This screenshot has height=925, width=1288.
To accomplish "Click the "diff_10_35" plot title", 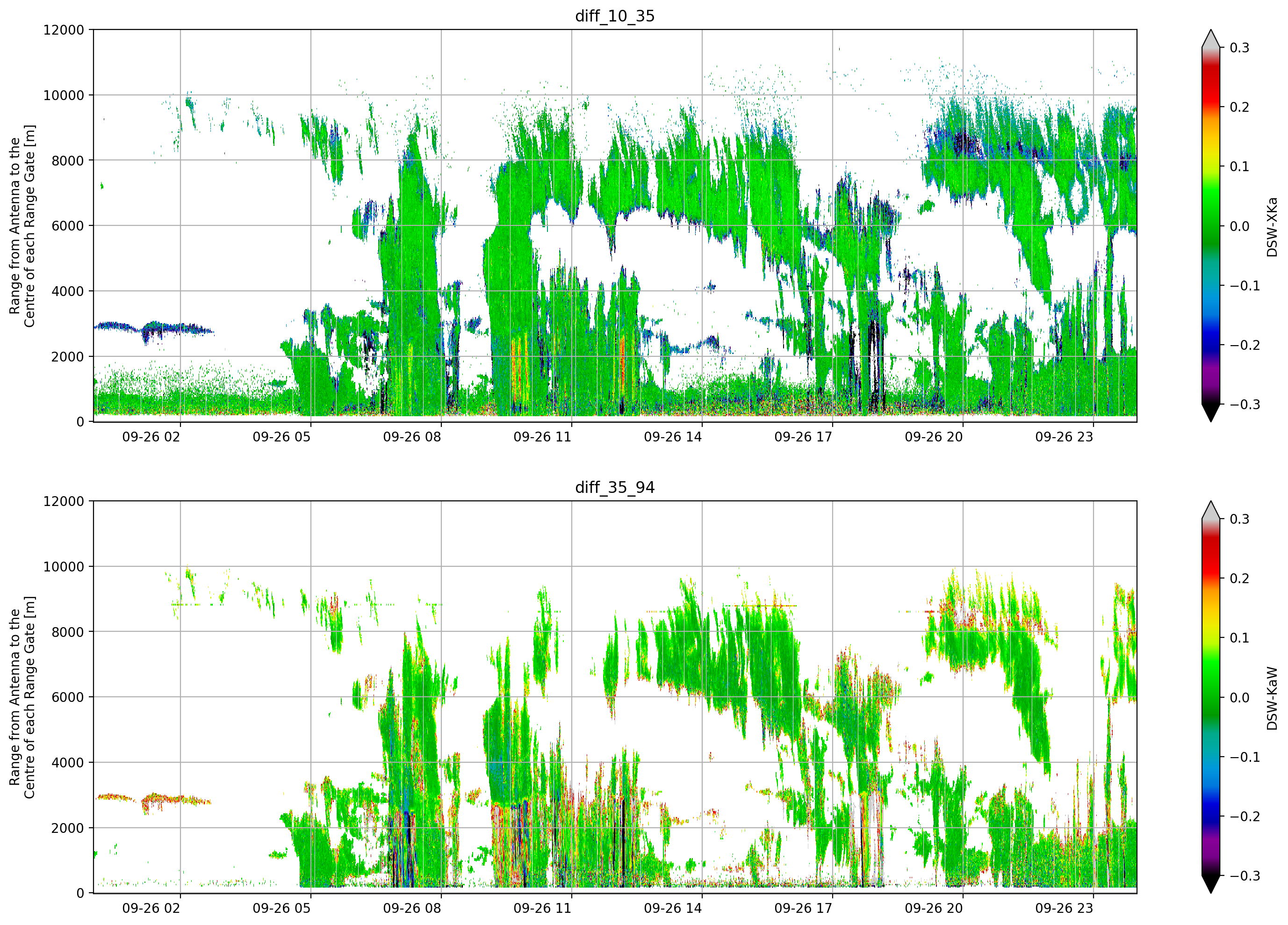I will (x=614, y=16).
